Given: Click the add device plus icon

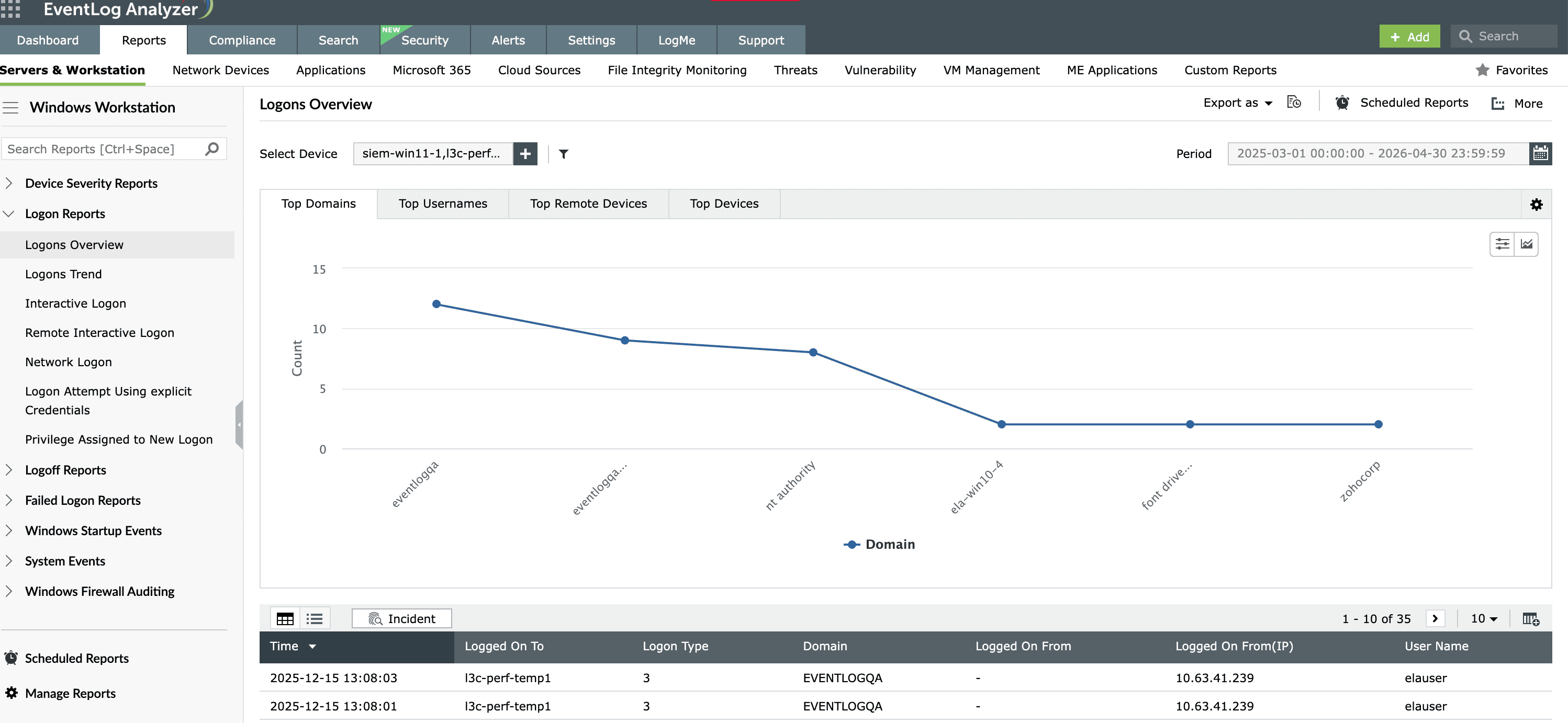Looking at the screenshot, I should pyautogui.click(x=525, y=154).
